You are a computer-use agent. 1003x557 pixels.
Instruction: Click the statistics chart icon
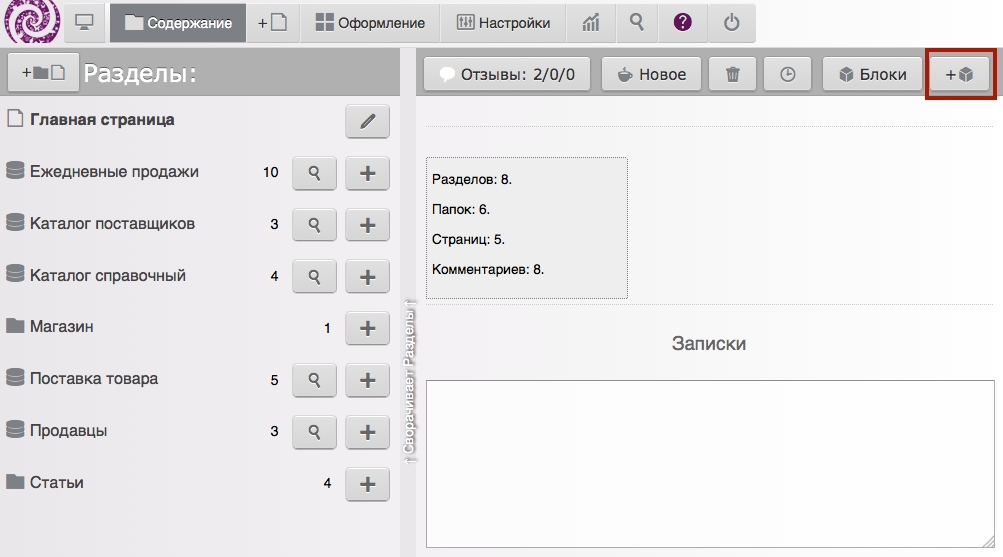tap(591, 22)
